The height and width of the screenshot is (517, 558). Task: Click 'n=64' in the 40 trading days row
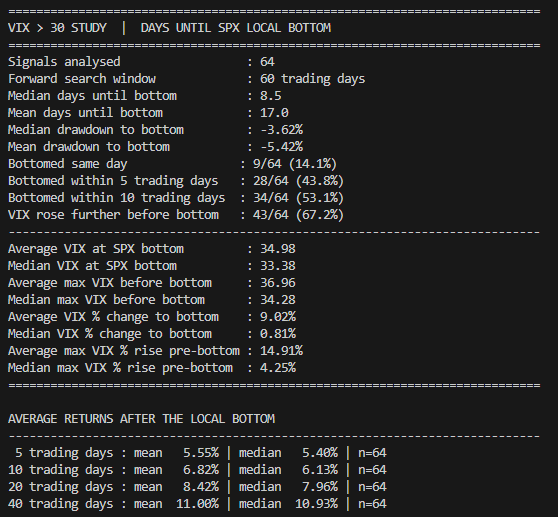click(x=372, y=504)
